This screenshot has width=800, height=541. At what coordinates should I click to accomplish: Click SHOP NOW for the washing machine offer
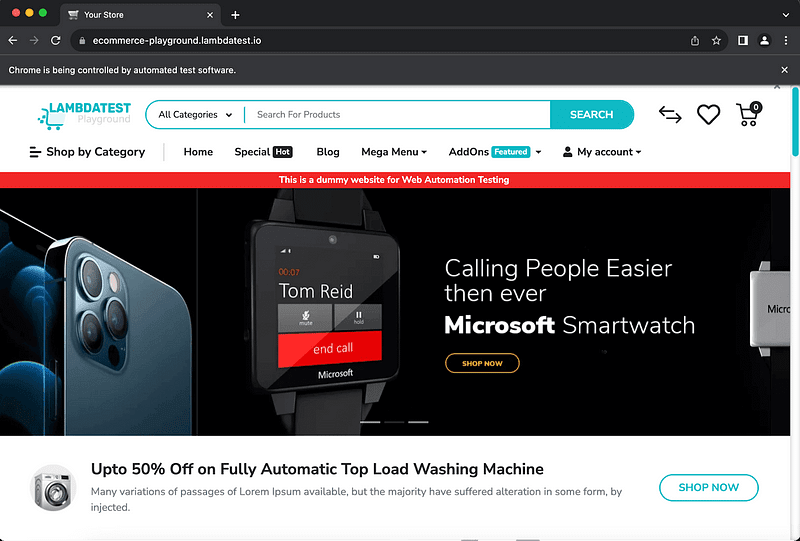coord(709,487)
